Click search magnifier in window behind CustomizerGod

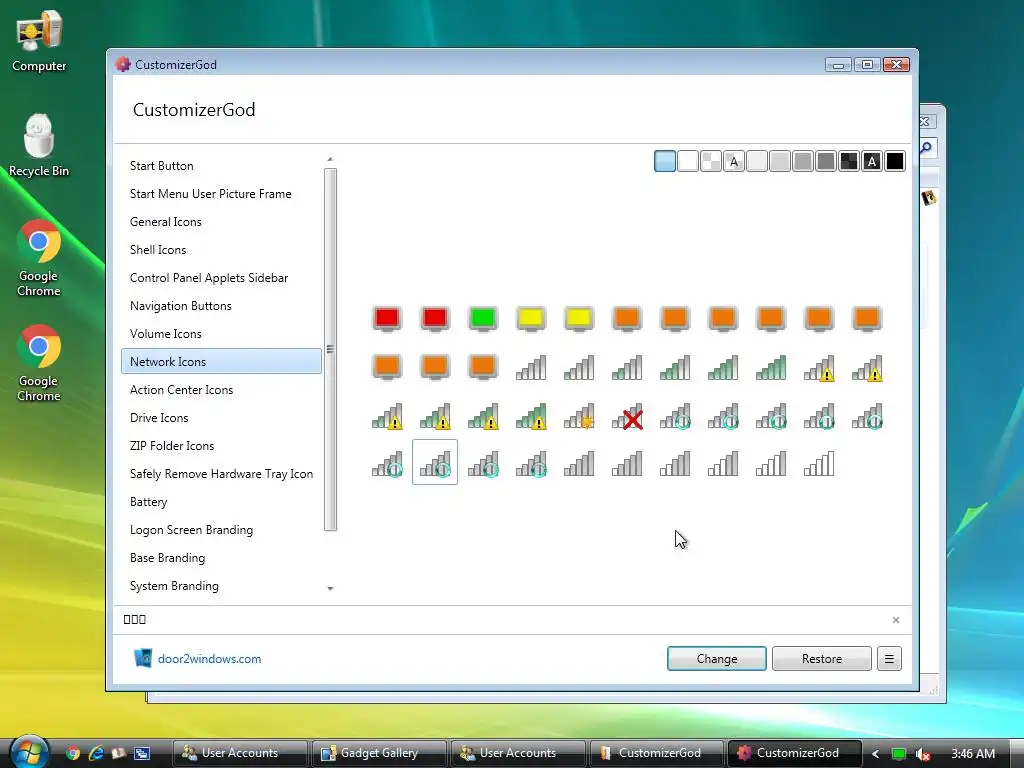(x=927, y=148)
